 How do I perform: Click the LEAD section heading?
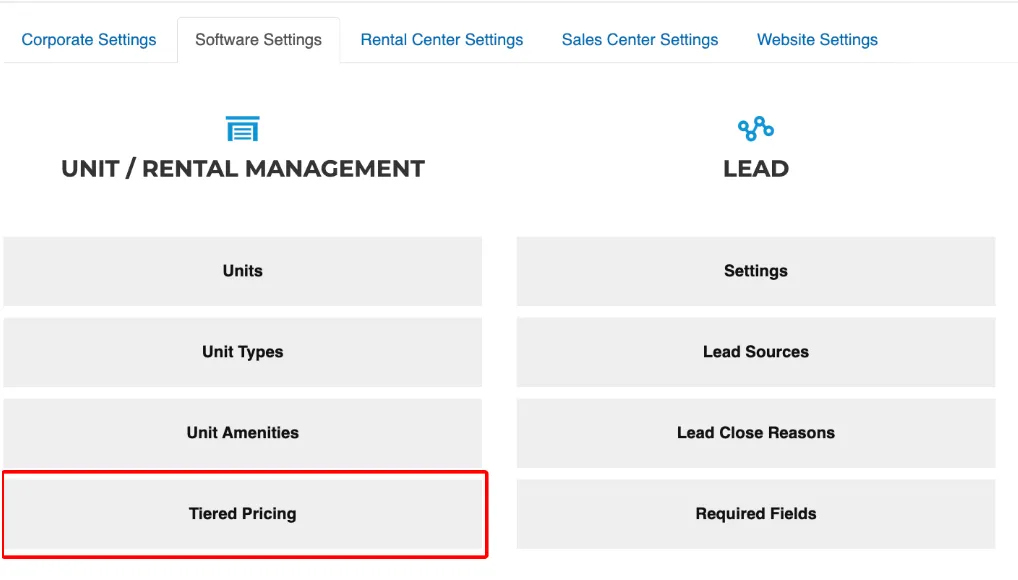pos(756,169)
